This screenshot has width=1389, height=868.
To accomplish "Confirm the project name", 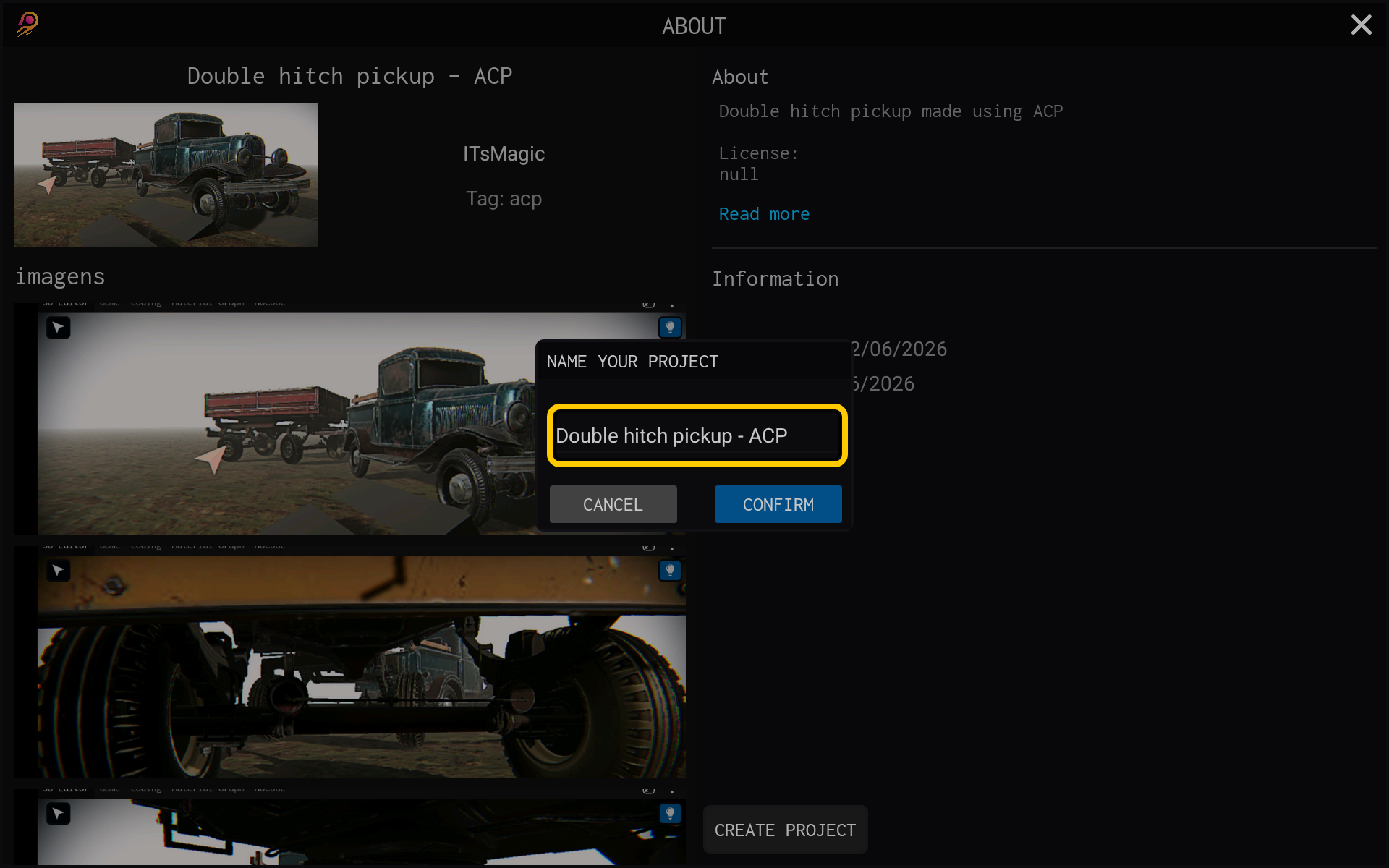I will tap(778, 504).
